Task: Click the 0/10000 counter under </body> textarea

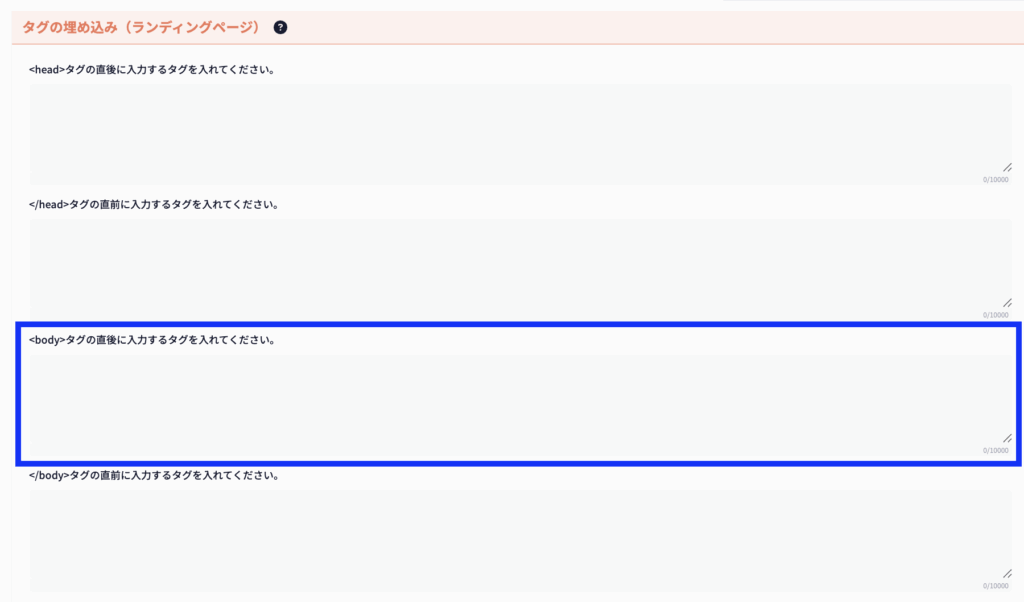Action: pos(995,585)
